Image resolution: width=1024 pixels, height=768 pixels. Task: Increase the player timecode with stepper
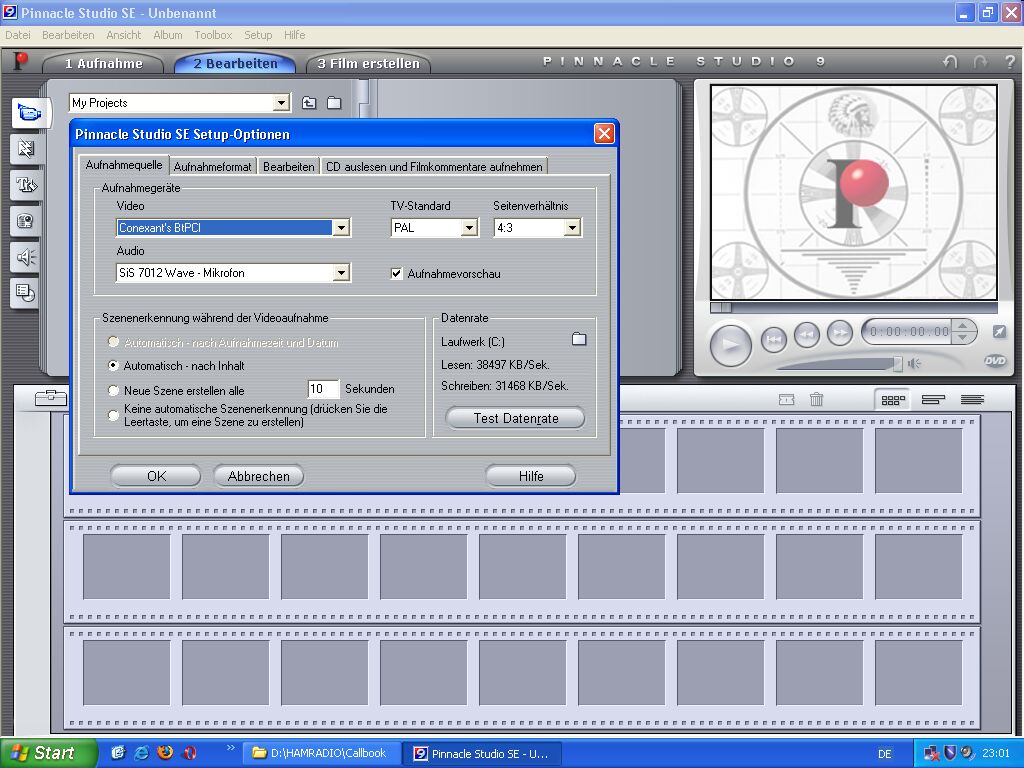pyautogui.click(x=962, y=326)
